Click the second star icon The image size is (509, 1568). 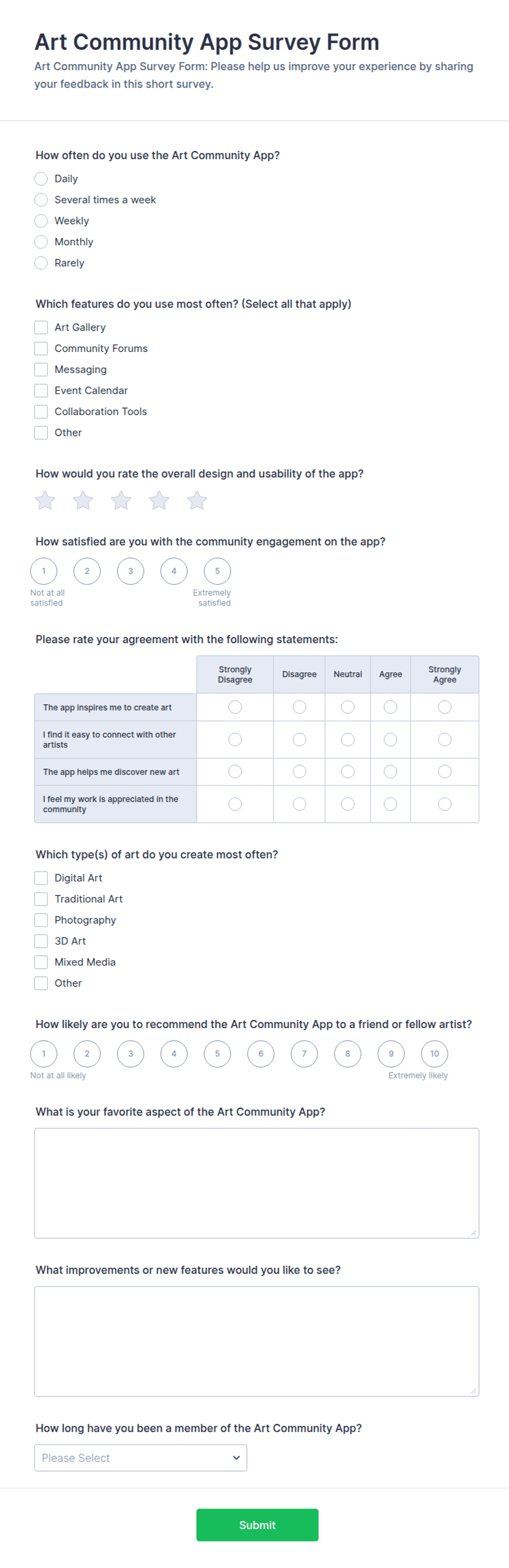(83, 500)
